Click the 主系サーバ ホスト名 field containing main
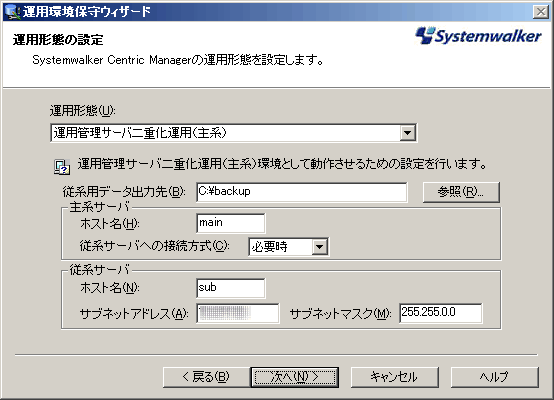 coord(231,223)
